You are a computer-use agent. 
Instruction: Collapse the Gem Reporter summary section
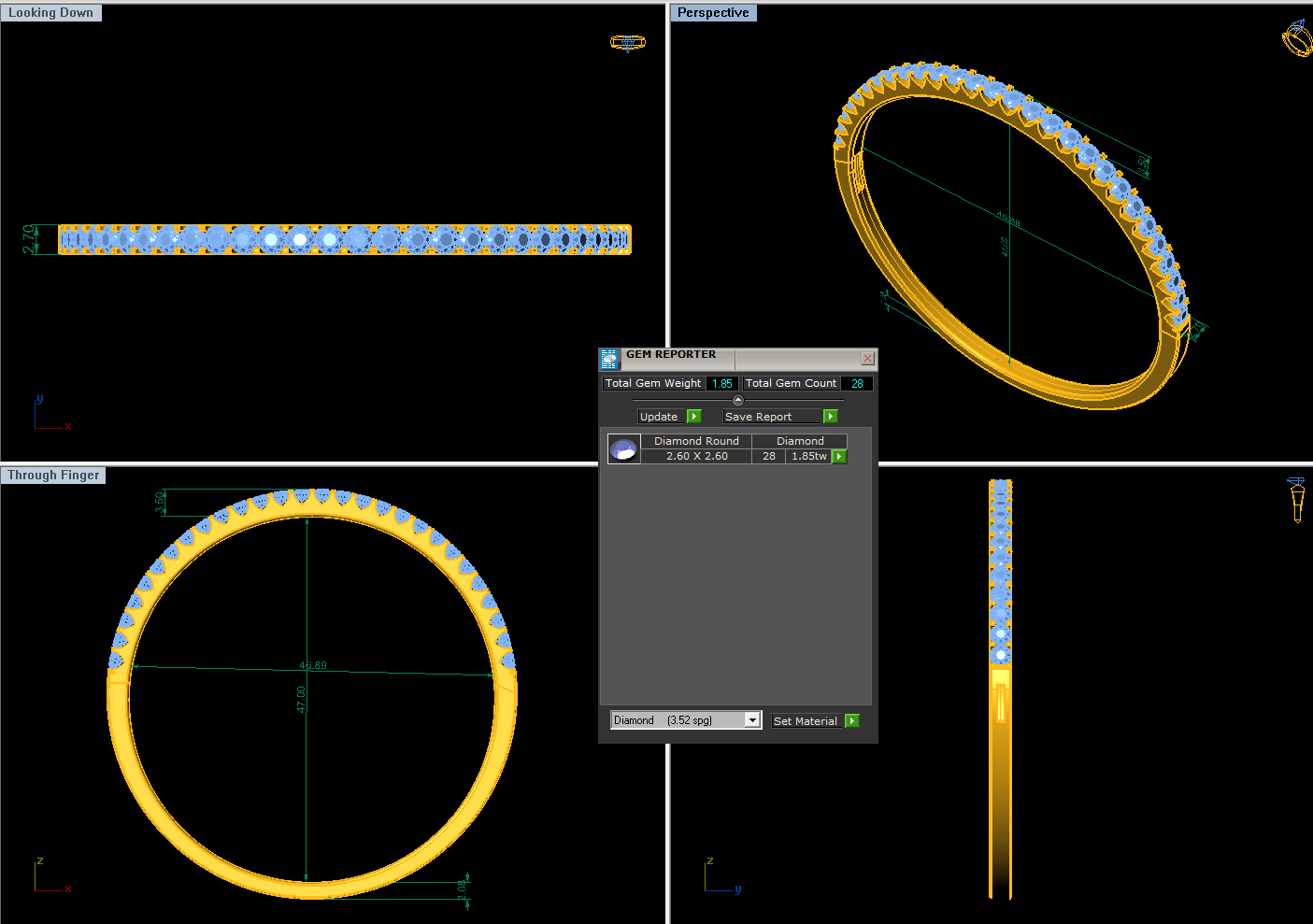coord(738,400)
